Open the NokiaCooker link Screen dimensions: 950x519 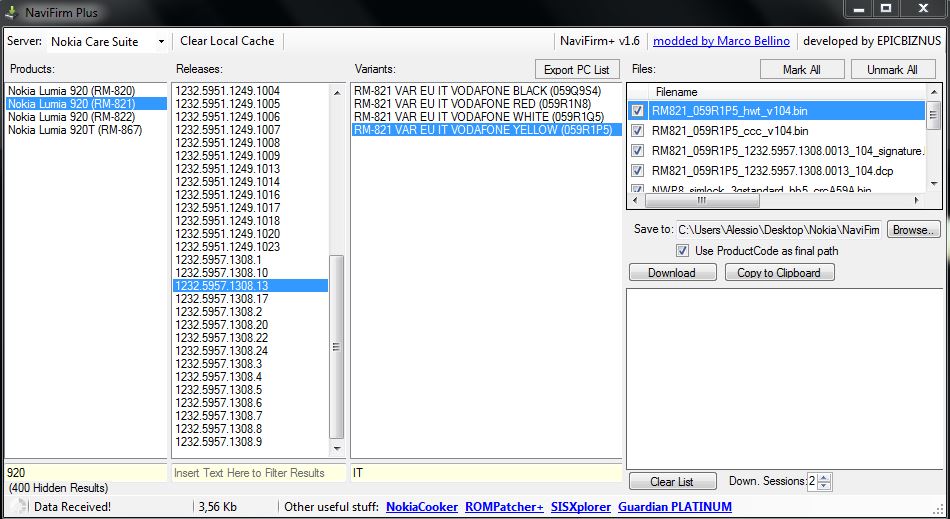pyautogui.click(x=422, y=507)
